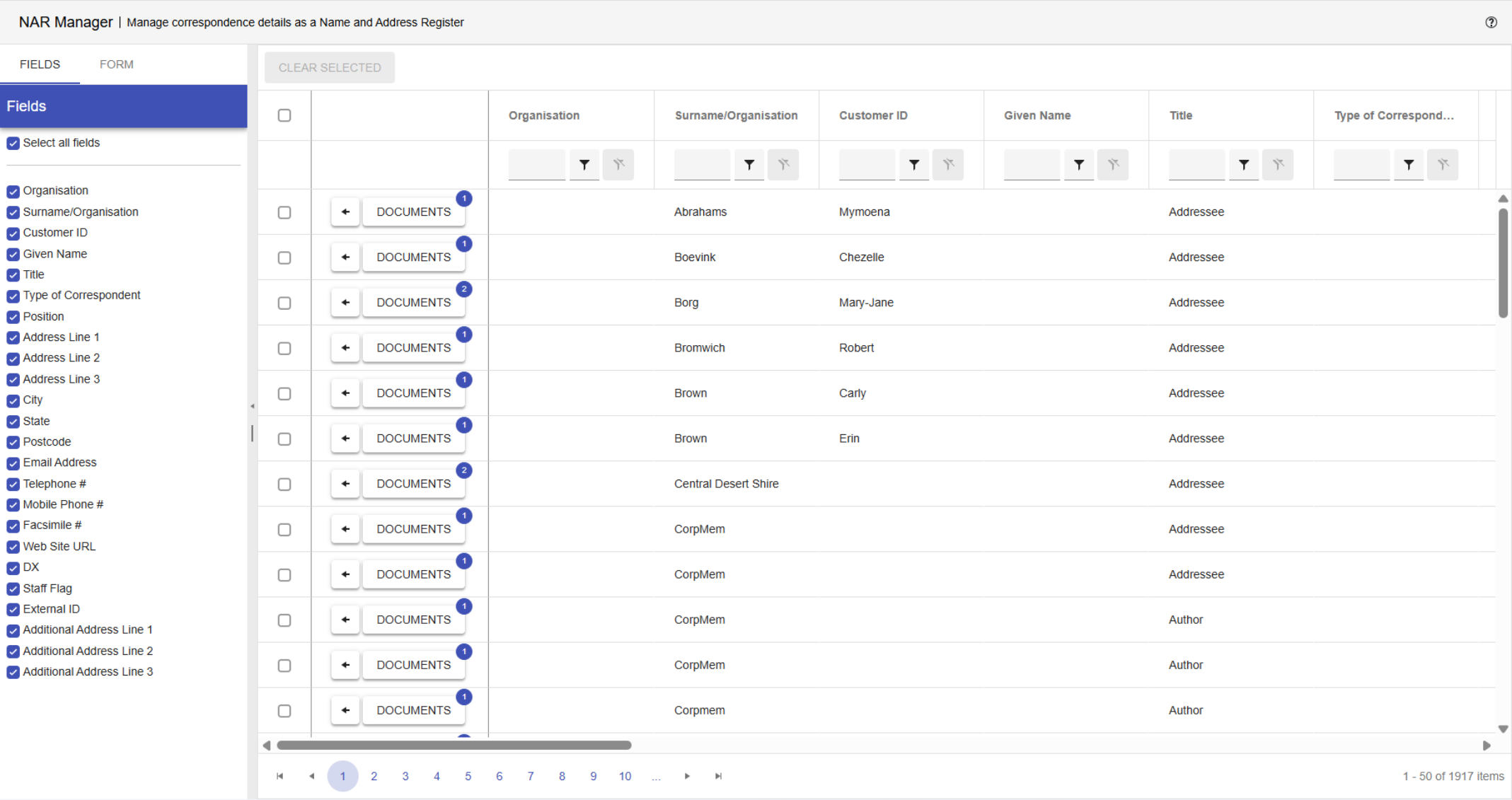This screenshot has width=1512, height=800.
Task: Collapse the Fields side panel with the small arrow
Action: (253, 407)
